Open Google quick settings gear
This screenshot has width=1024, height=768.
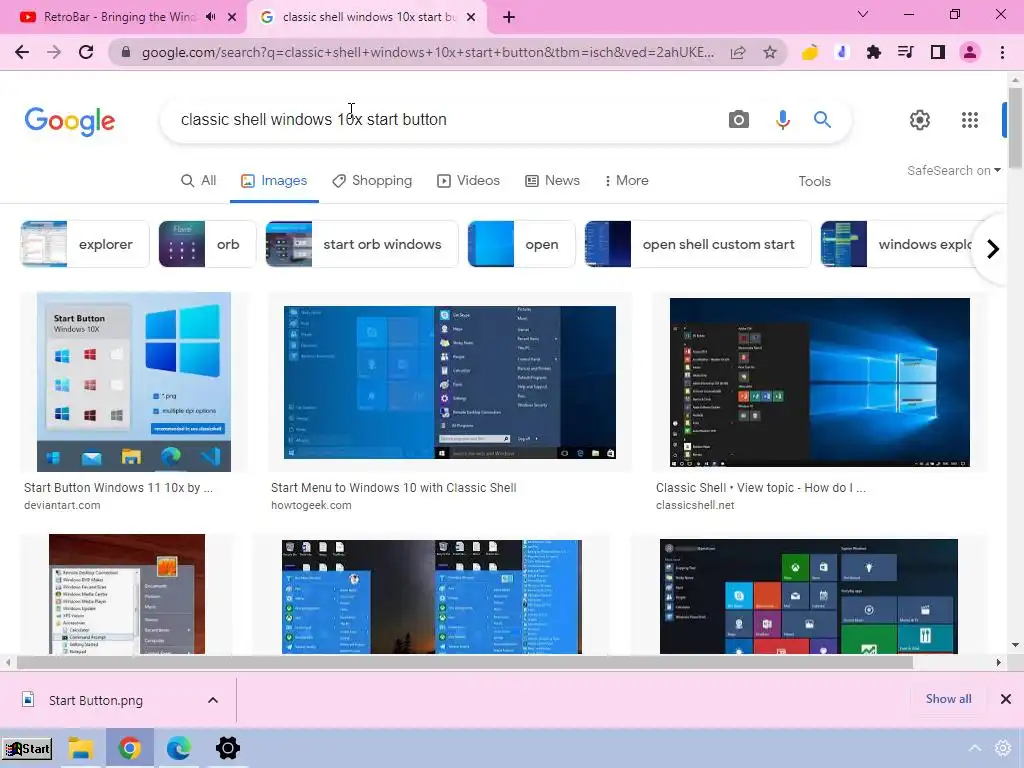point(920,120)
